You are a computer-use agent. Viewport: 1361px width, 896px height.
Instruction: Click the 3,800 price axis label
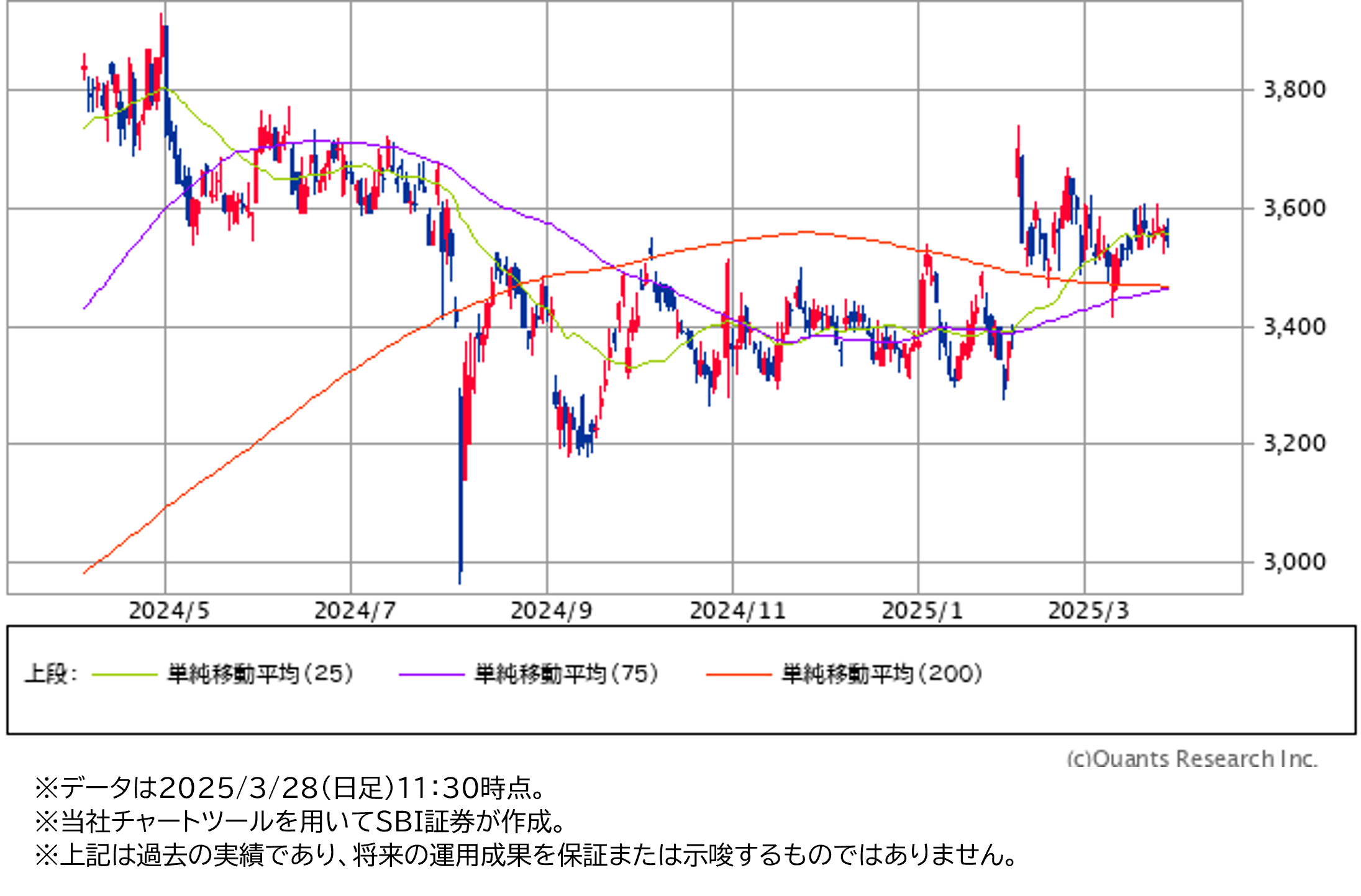tap(1295, 90)
